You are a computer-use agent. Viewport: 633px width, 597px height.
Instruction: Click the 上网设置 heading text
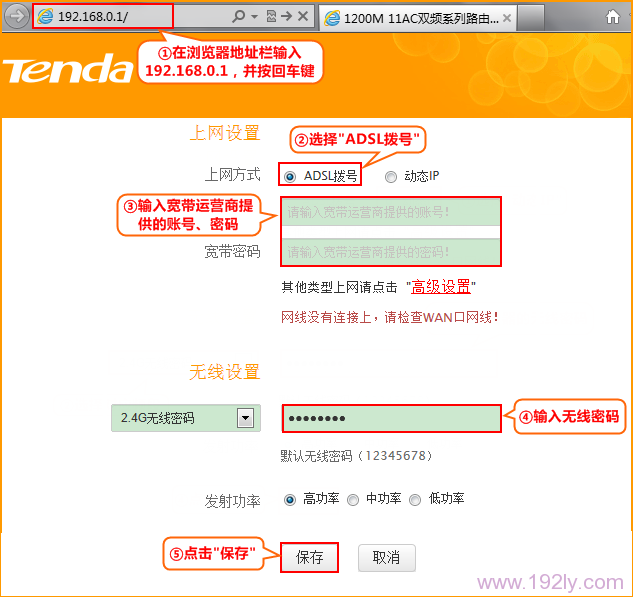[x=224, y=133]
